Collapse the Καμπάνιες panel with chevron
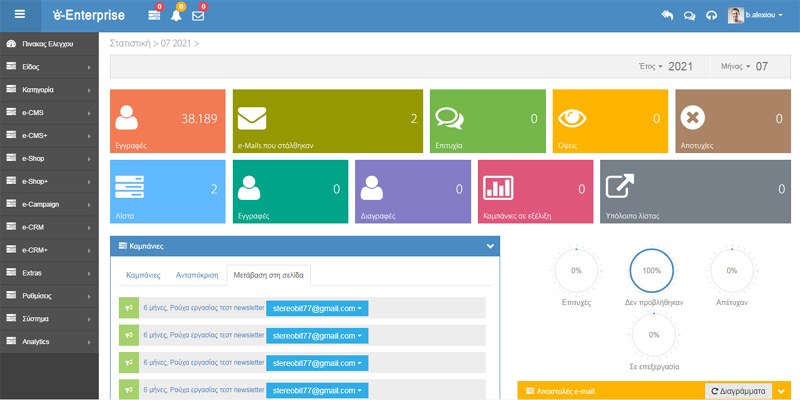Image resolution: width=800 pixels, height=400 pixels. point(490,245)
